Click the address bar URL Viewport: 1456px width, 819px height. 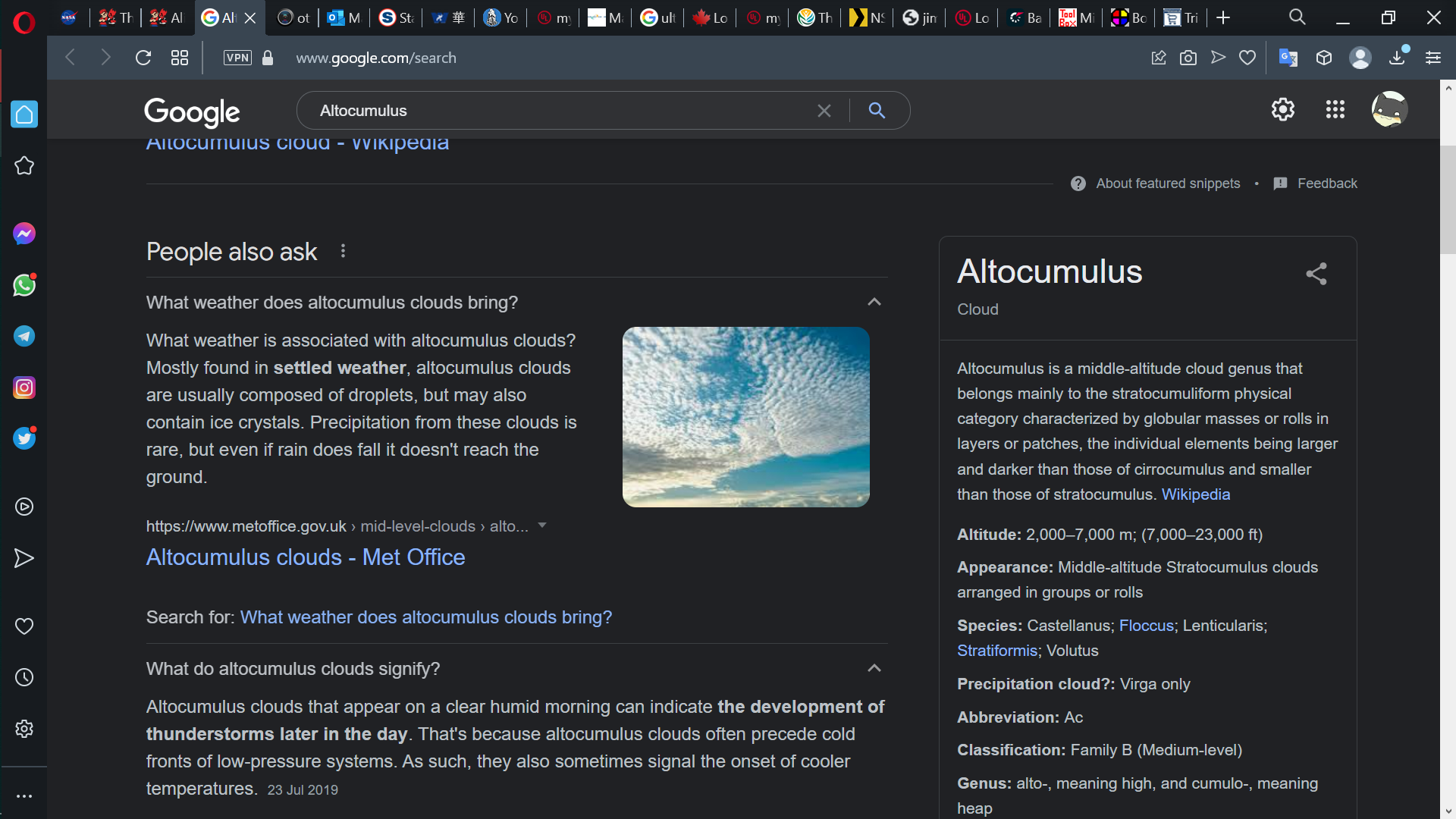[376, 58]
